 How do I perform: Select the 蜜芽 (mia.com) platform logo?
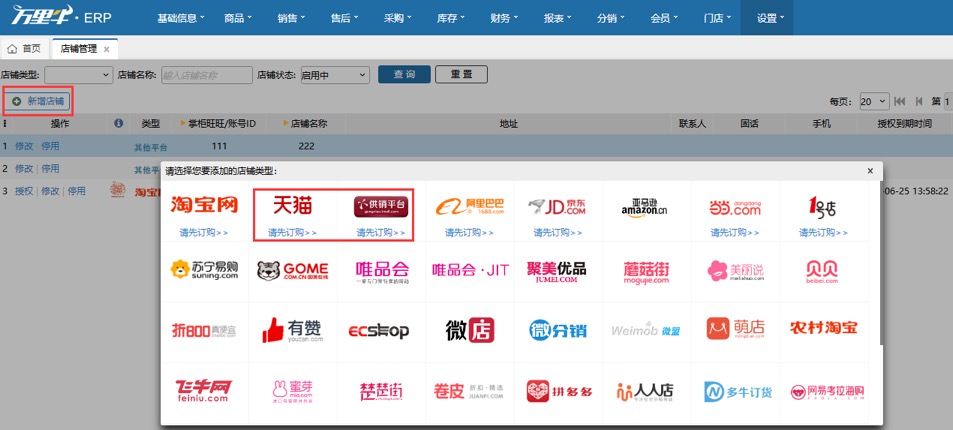point(293,392)
